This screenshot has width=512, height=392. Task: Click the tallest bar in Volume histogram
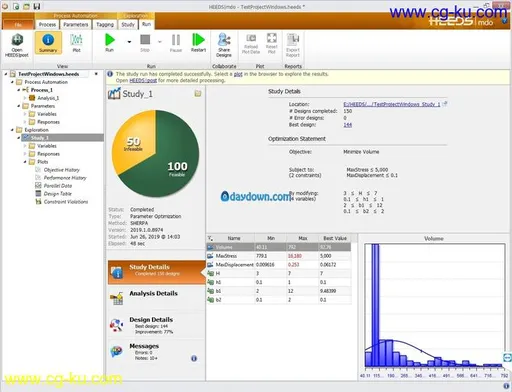375,305
